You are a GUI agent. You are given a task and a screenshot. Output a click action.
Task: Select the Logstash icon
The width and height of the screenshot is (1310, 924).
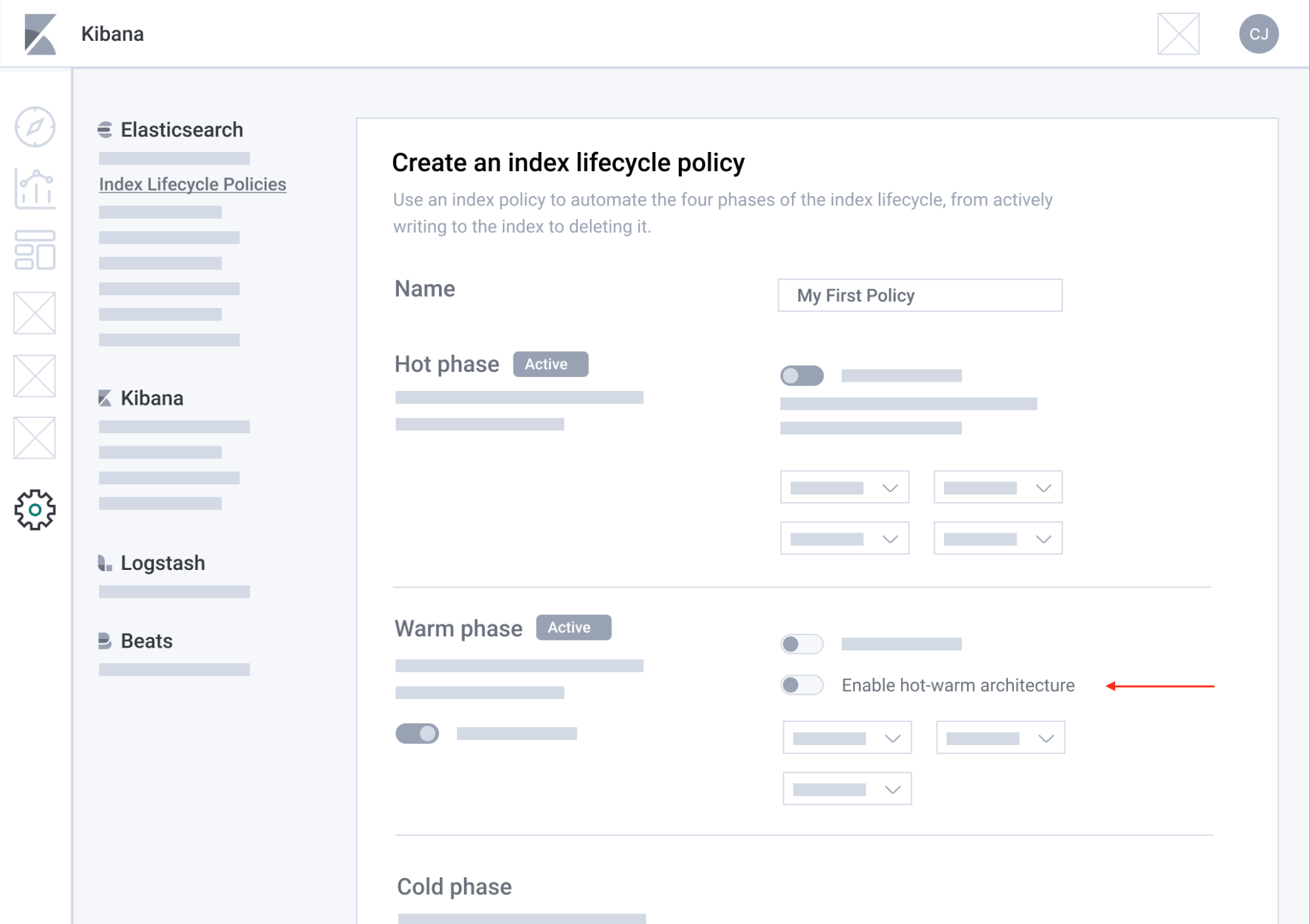click(105, 563)
